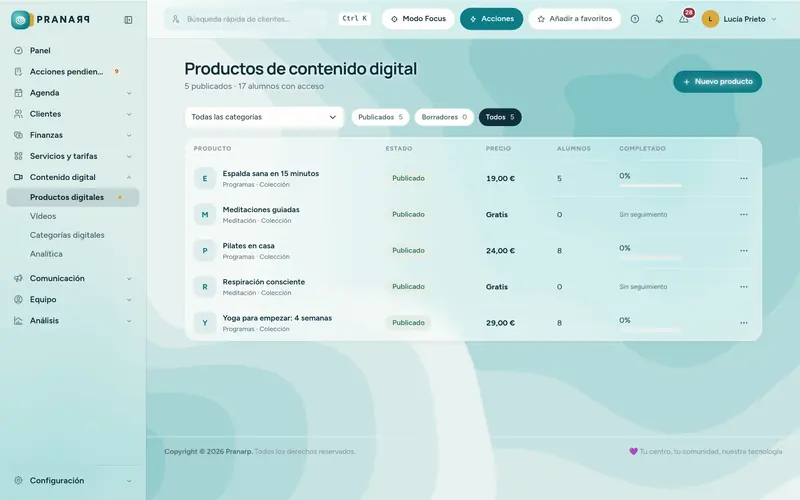Screen dimensions: 800x500
Task: Click the Servicios y tarifas grid icon
Action: [x=18, y=156]
